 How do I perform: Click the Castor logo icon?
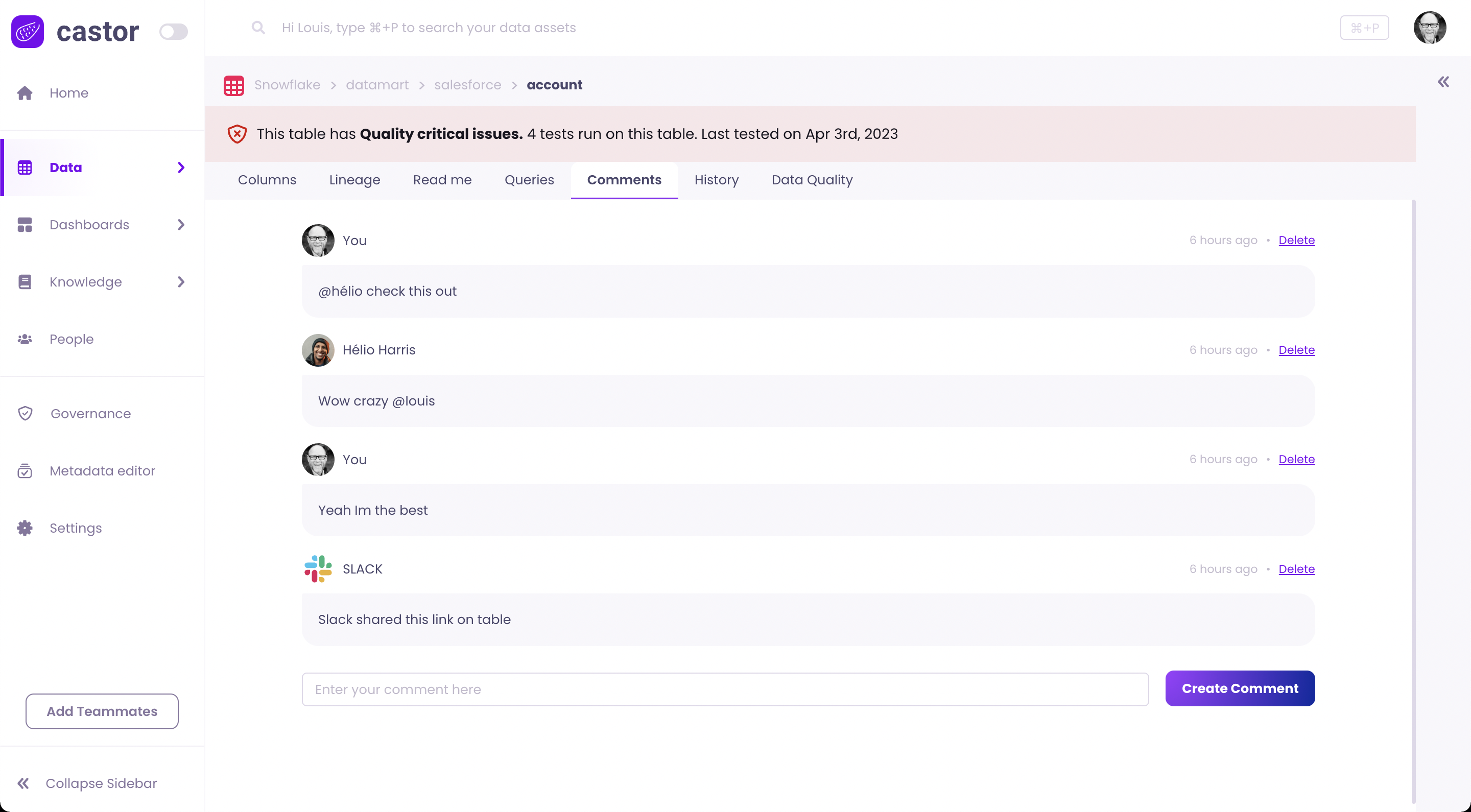pos(28,31)
